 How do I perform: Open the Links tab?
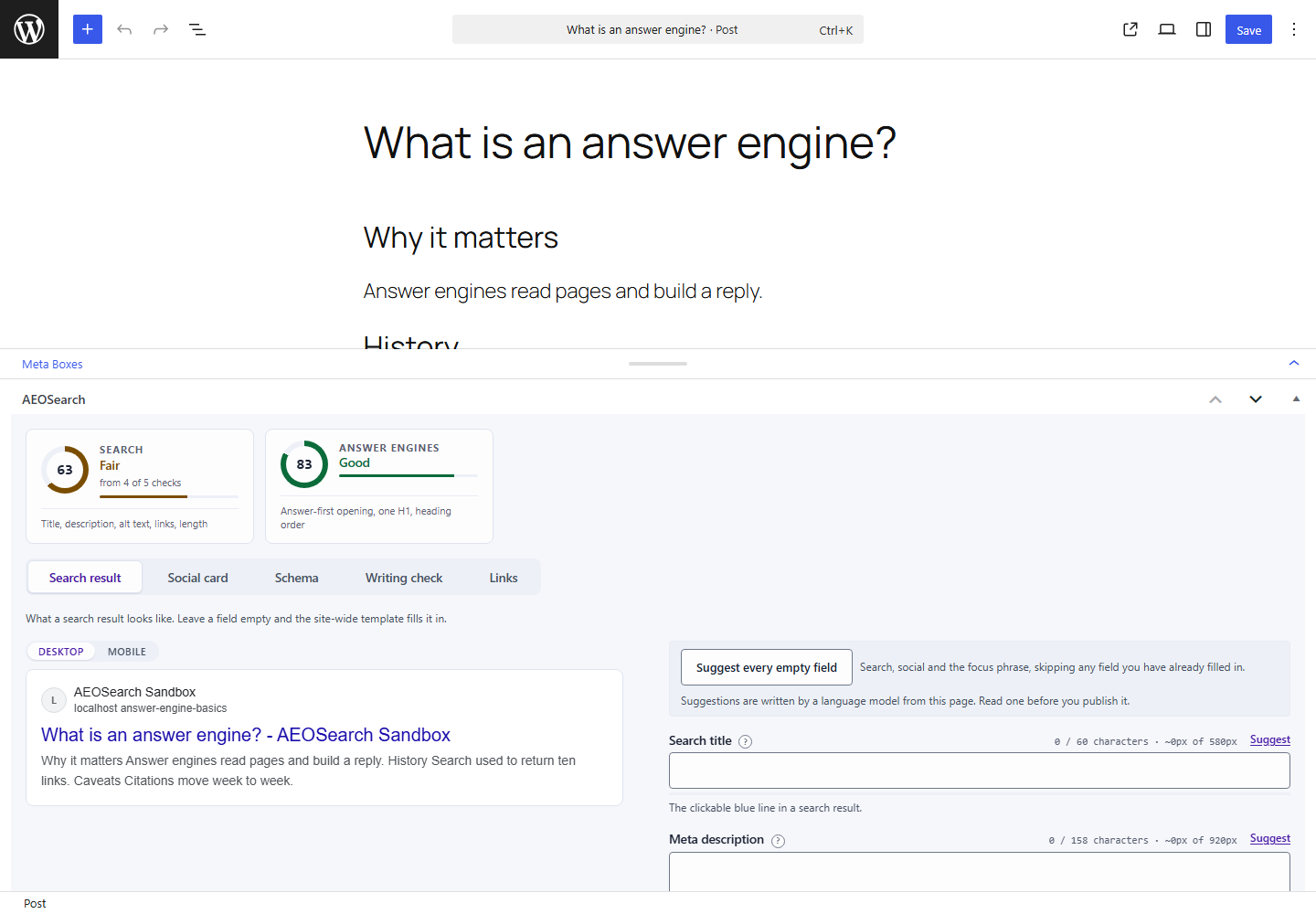(x=504, y=578)
